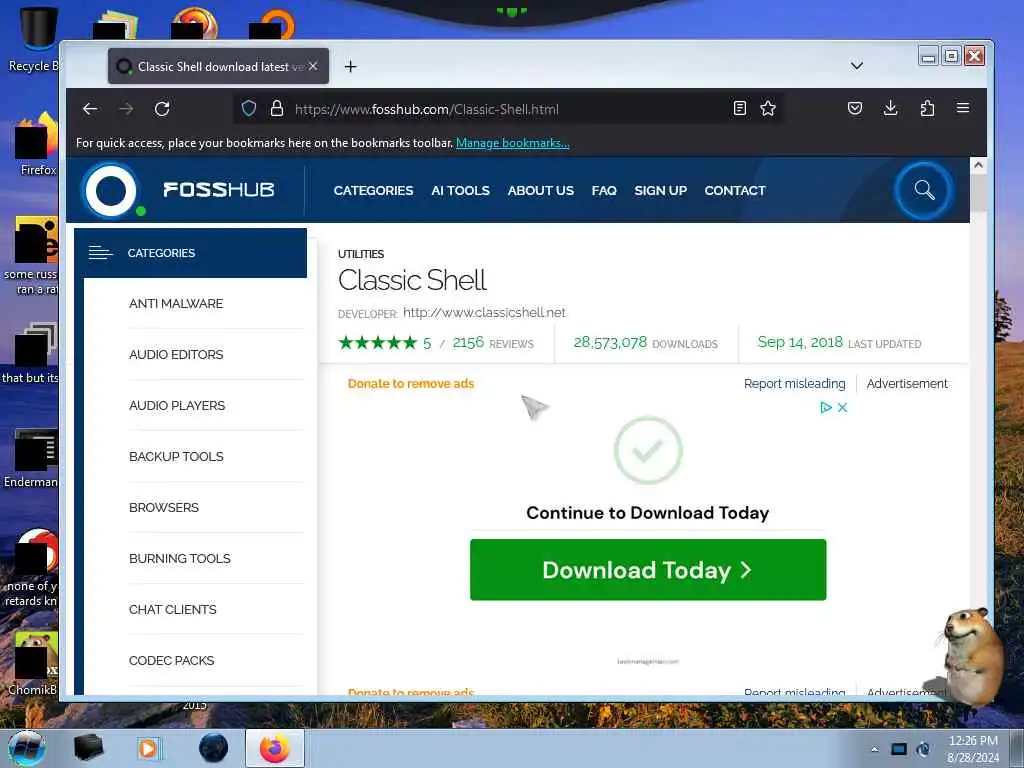Screen dimensions: 1024x768
Task: Select BURNING TOOLS category
Action: (x=180, y=558)
